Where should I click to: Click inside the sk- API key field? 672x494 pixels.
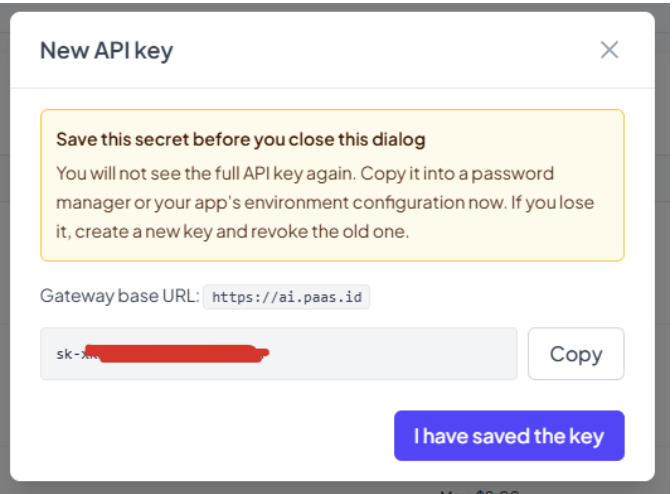pos(279,354)
